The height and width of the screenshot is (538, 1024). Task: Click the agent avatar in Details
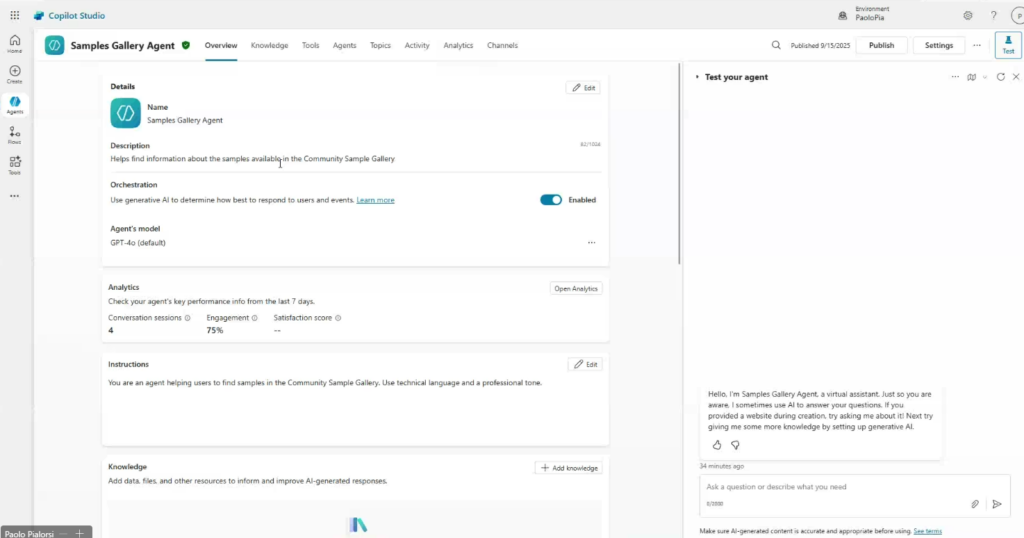click(125, 113)
